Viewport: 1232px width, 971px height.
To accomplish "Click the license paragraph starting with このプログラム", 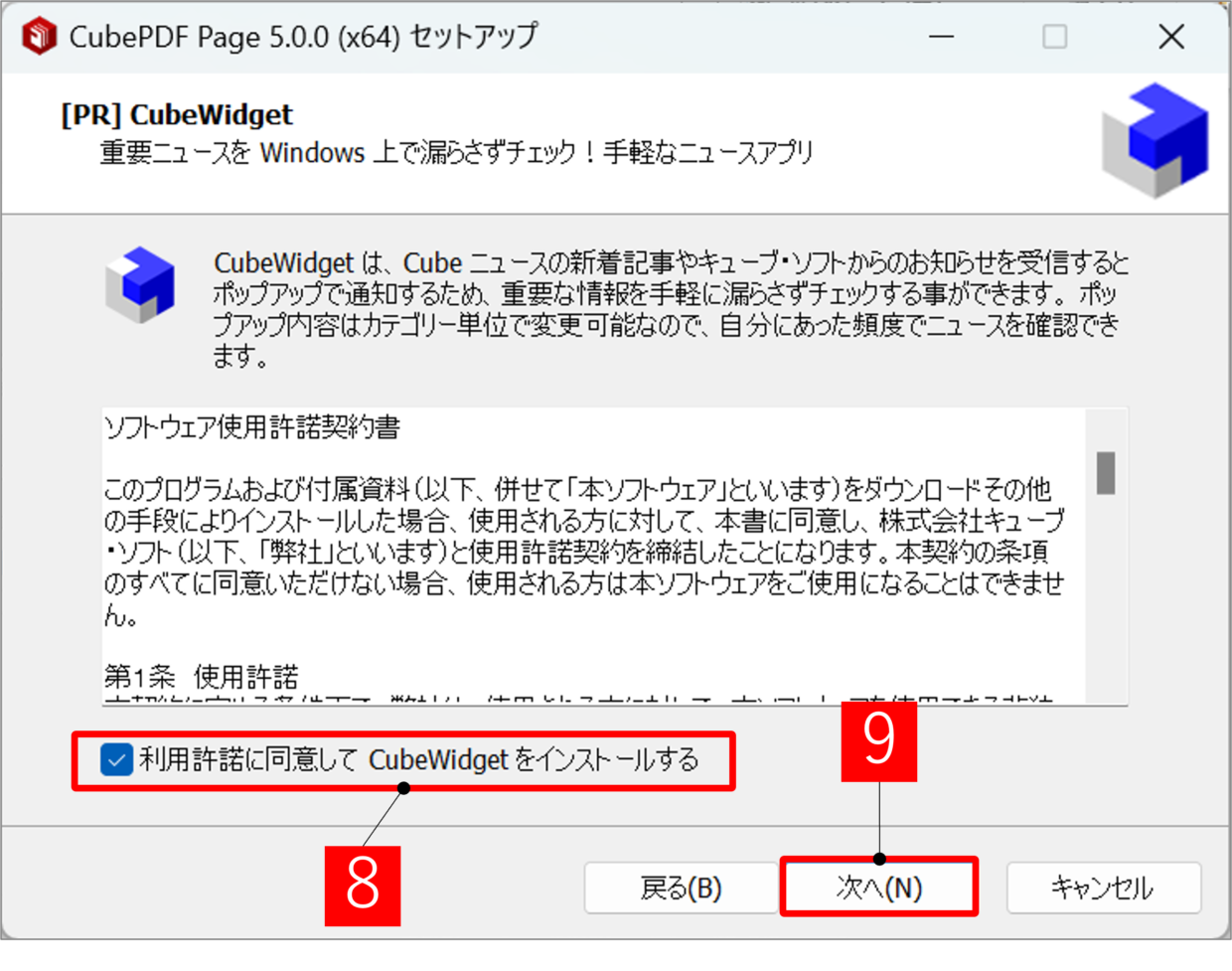I will [x=584, y=552].
